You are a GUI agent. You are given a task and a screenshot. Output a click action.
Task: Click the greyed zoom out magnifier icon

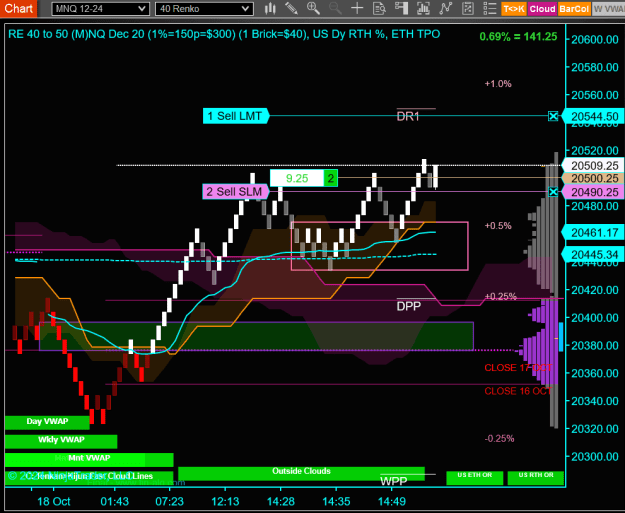coord(335,8)
